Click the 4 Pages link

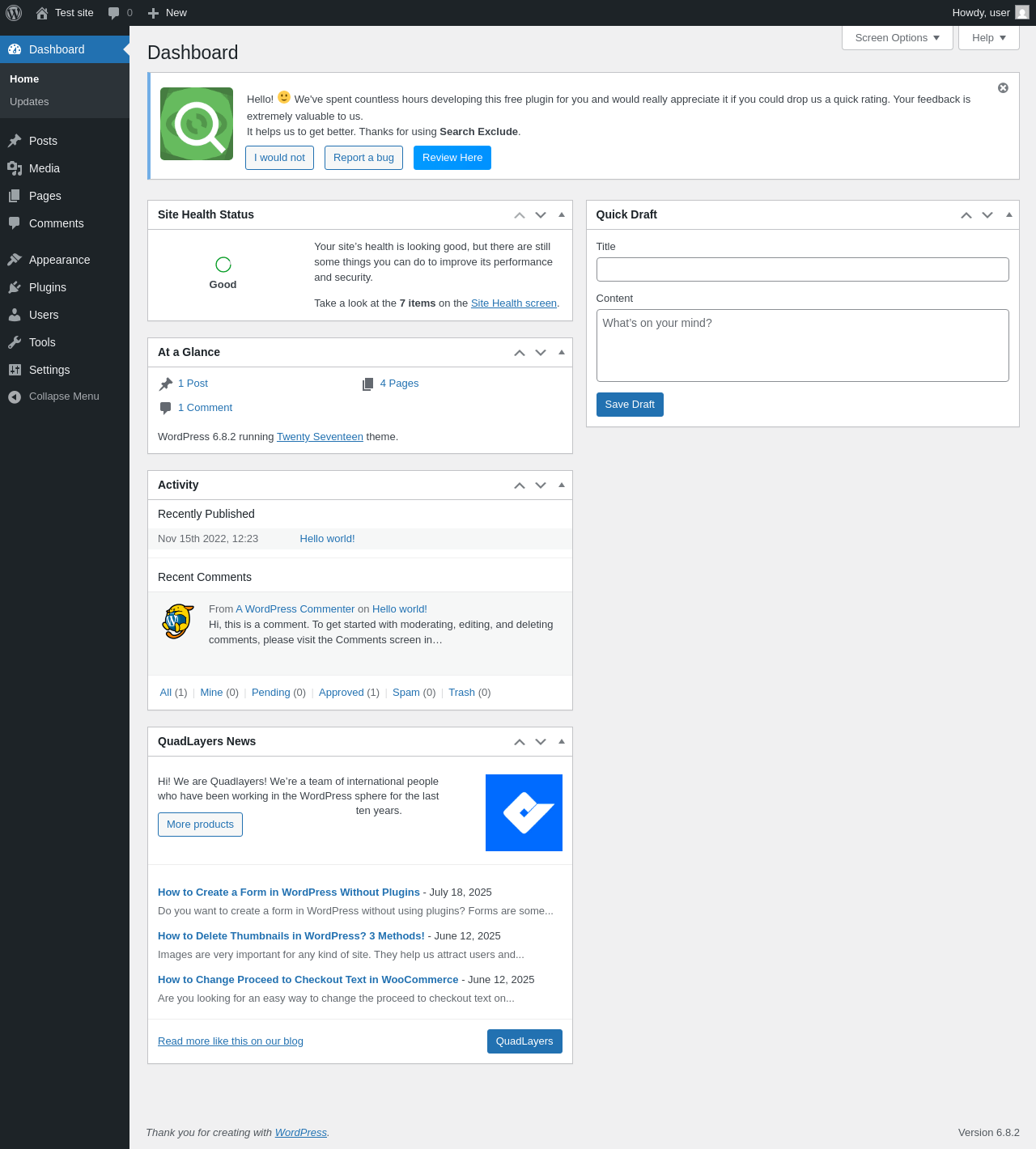[399, 384]
